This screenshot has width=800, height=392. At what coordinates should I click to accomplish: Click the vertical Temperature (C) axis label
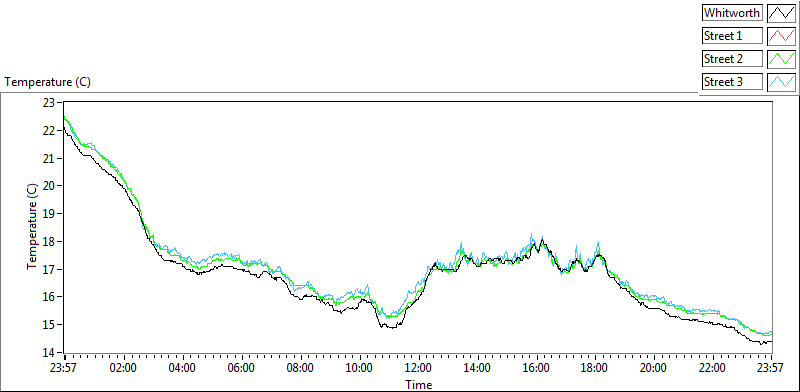click(32, 227)
